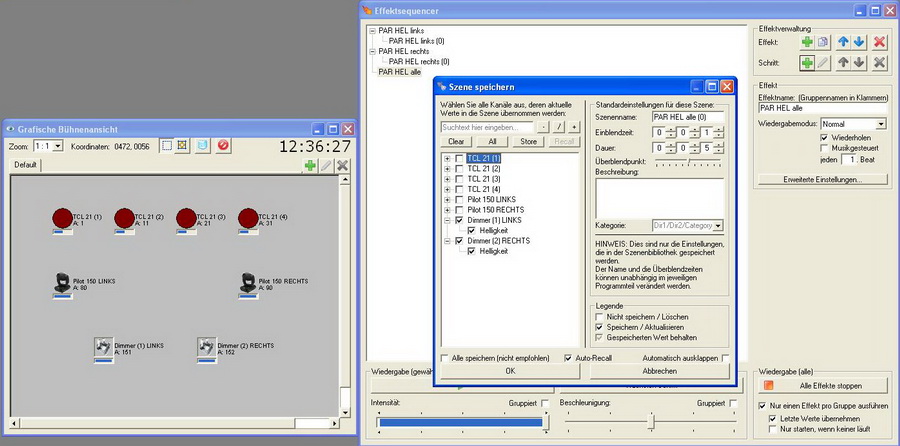Viewport: 900px width, 446px height.
Task: Open the Zoom 1:1 dropdown
Action: [x=57, y=146]
